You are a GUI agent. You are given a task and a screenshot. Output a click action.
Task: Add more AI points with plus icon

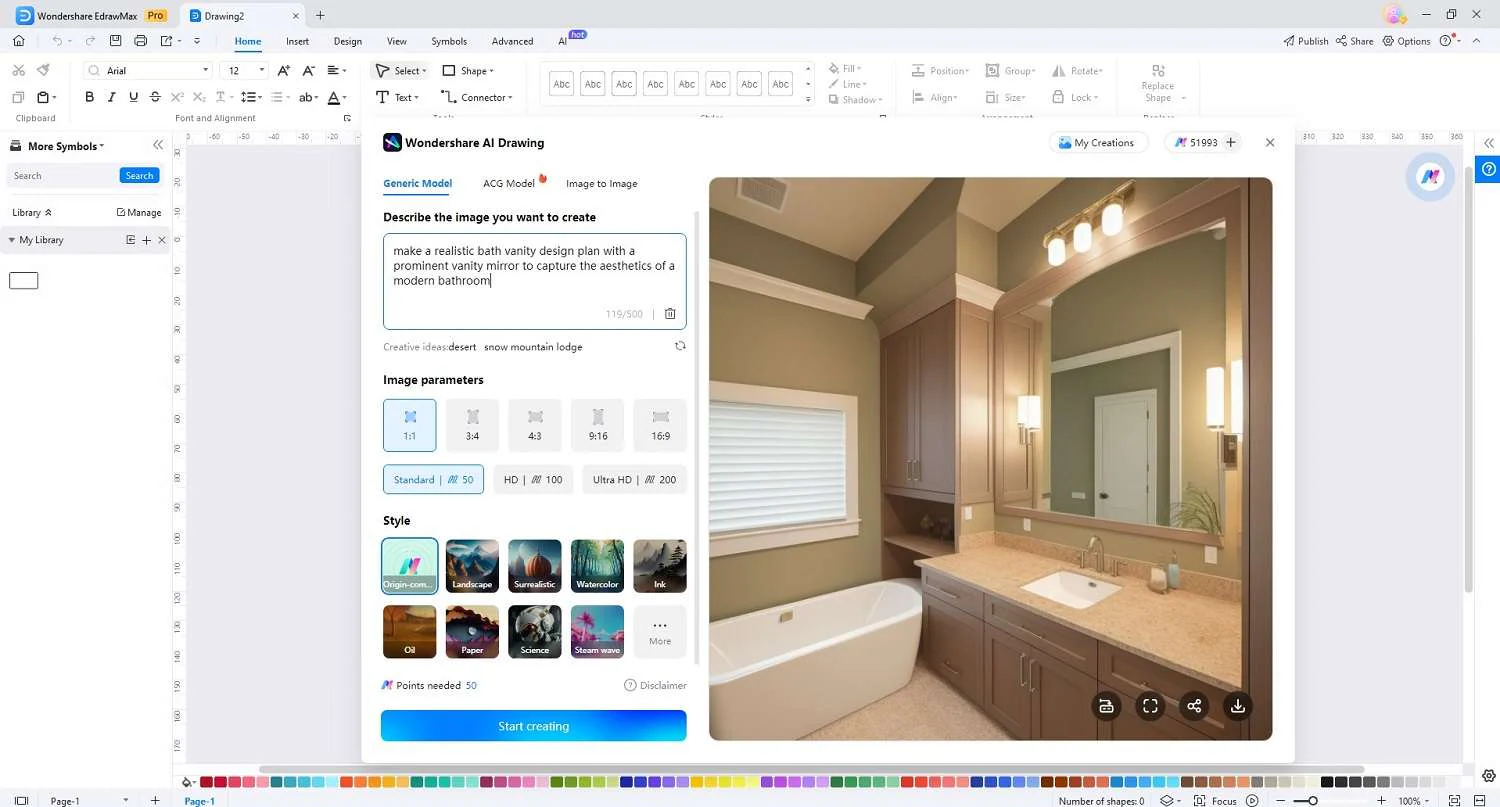[x=1231, y=143]
